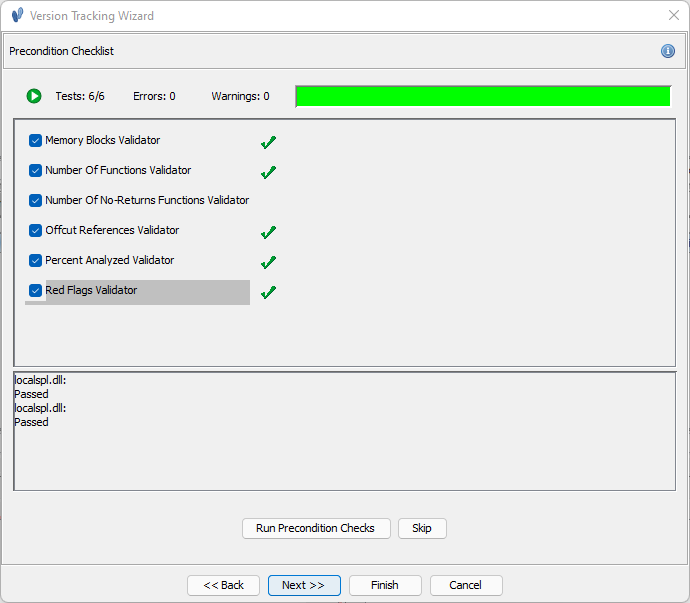Click Warnings: 0 status text
Image resolution: width=690 pixels, height=603 pixels.
coord(240,96)
